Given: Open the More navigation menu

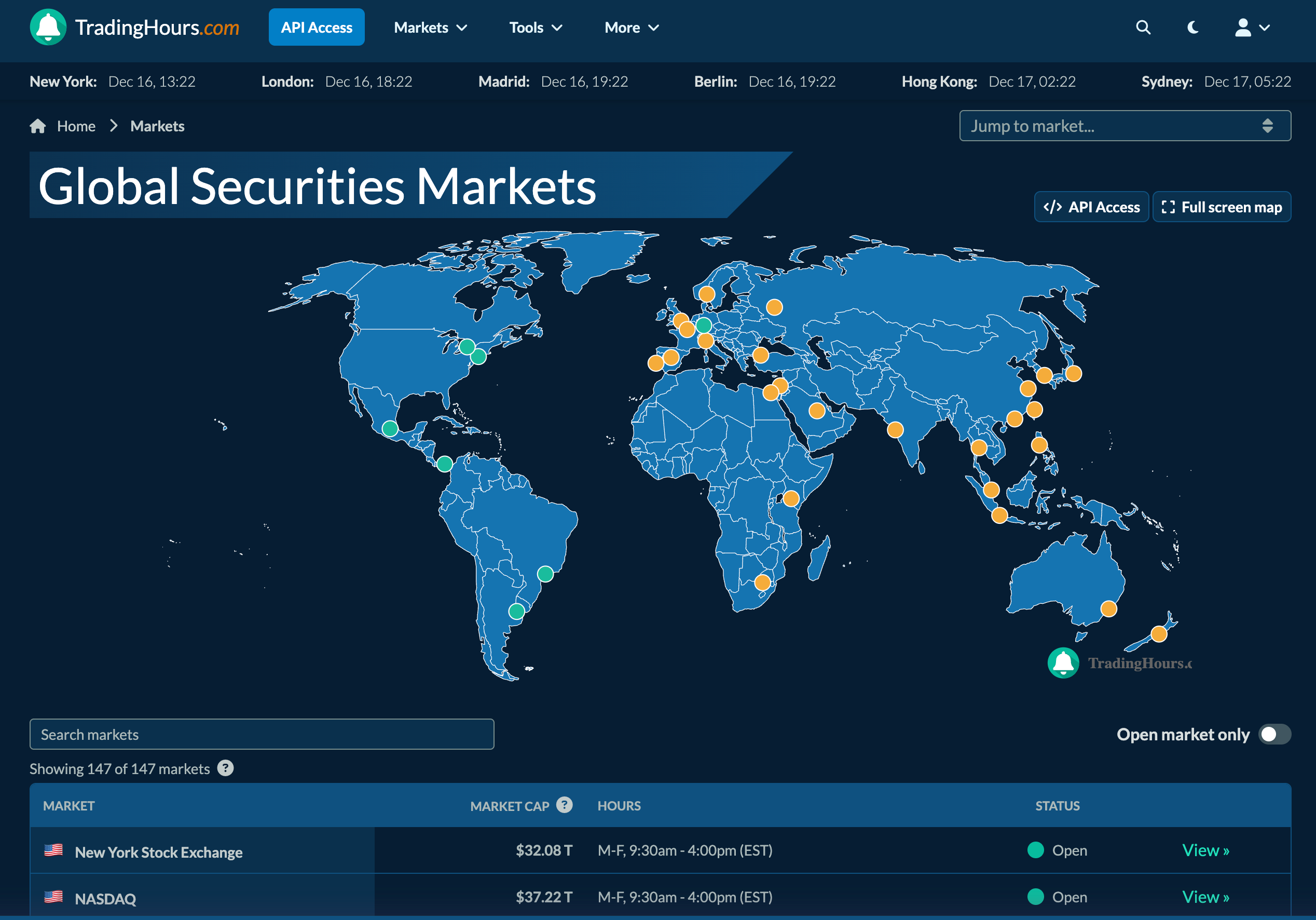Looking at the screenshot, I should 632,28.
